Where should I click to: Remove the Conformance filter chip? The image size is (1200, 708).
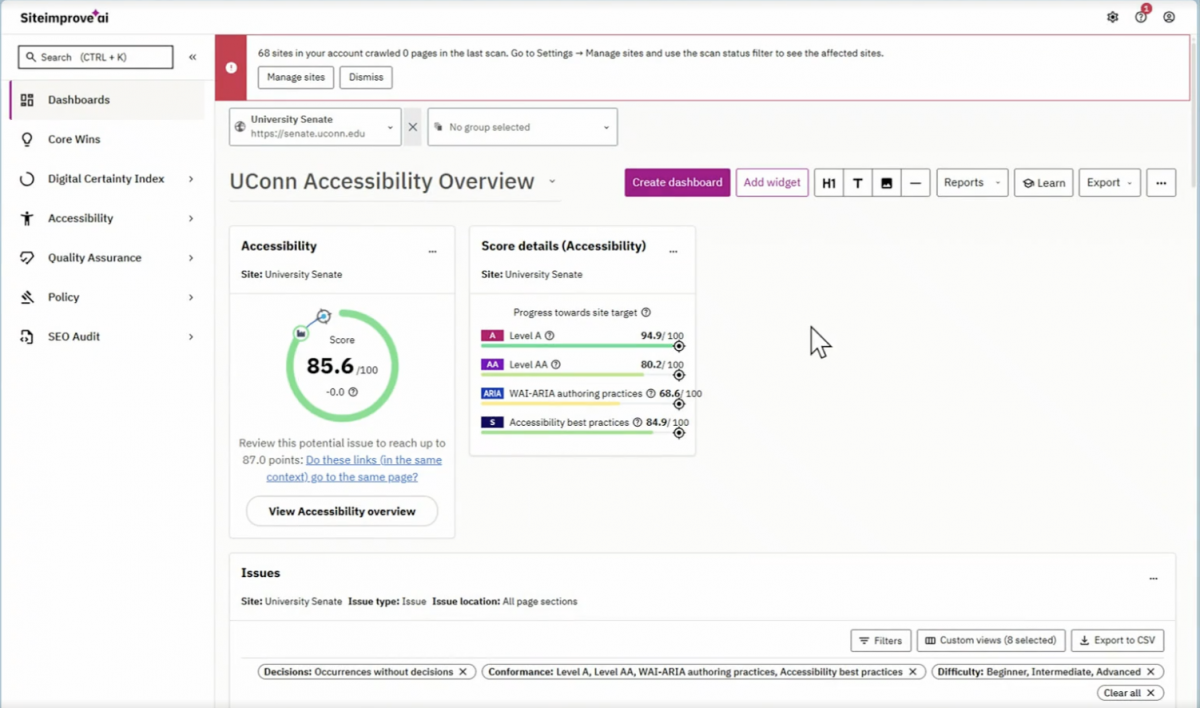coord(914,672)
